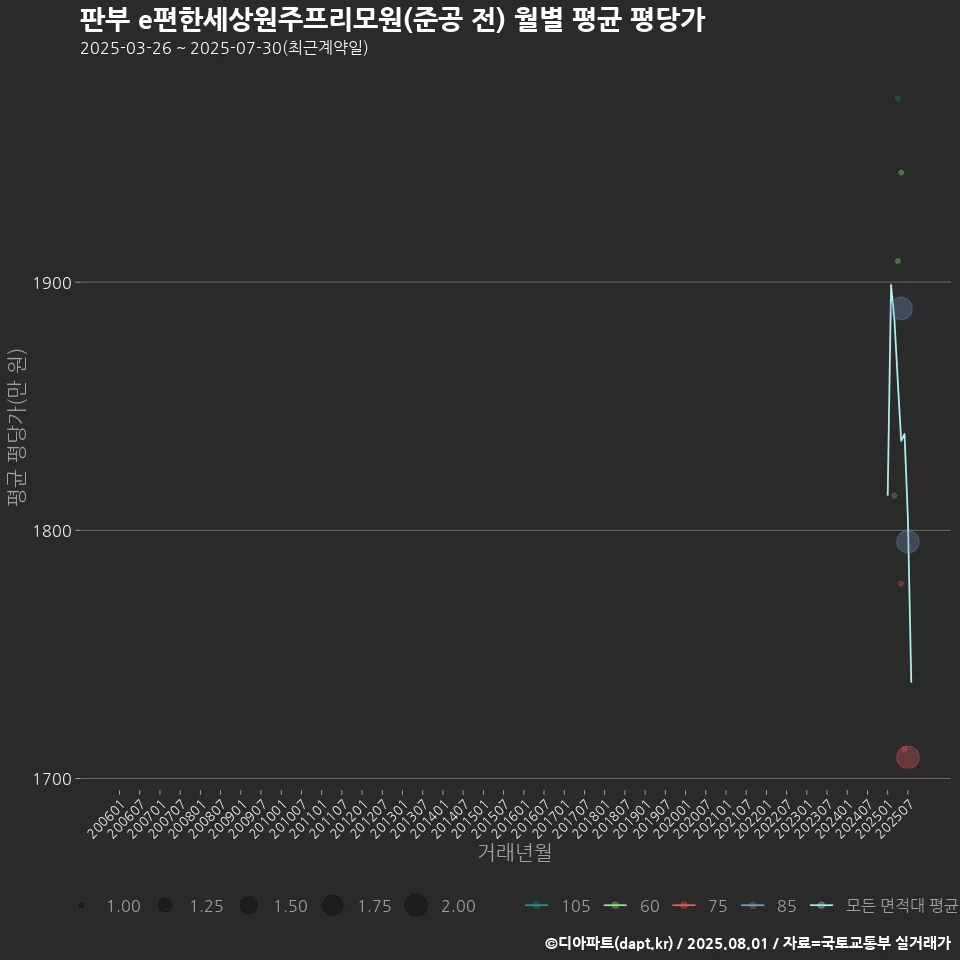The image size is (960, 960).
Task: Click the '1.50' size legend label
Action: click(x=290, y=906)
